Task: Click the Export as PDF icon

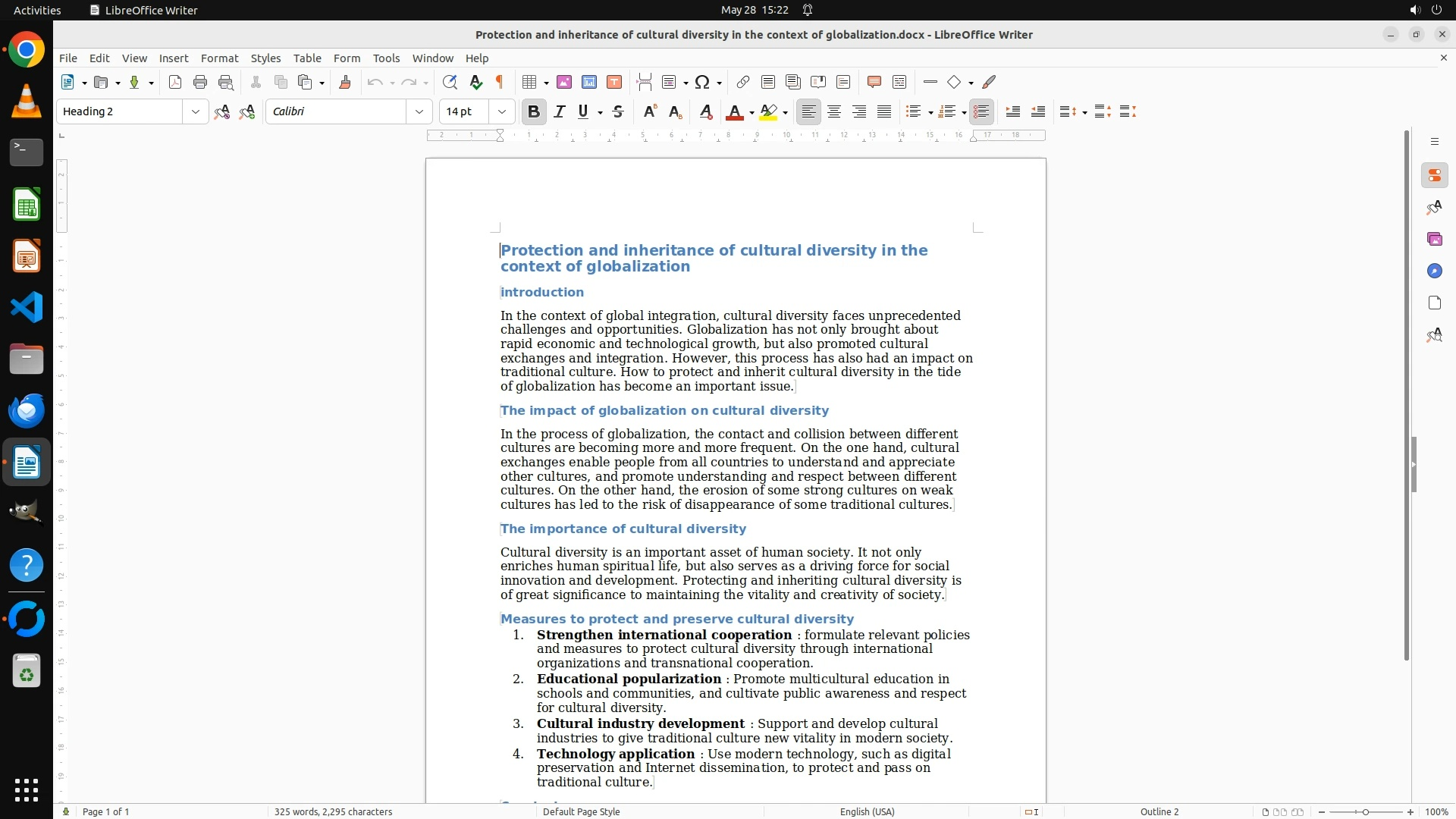Action: (x=175, y=83)
